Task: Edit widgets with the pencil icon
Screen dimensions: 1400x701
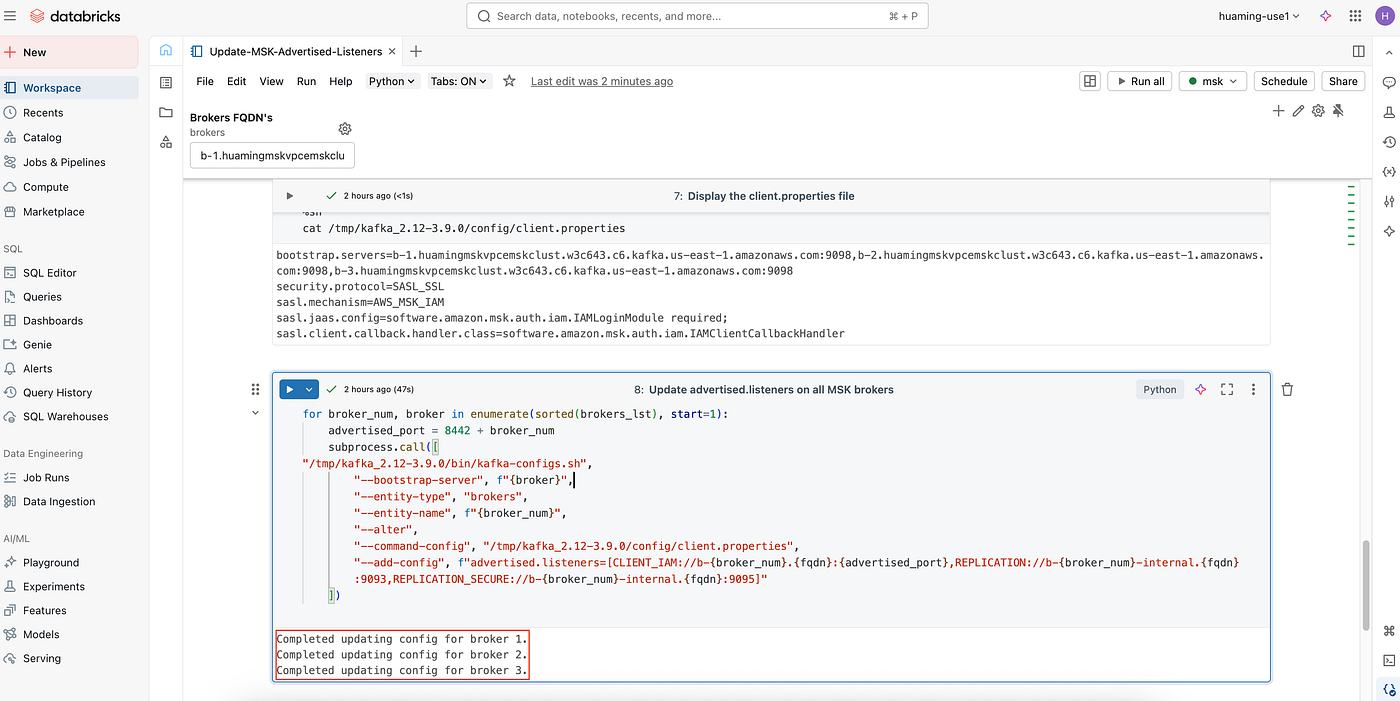Action: click(1298, 111)
